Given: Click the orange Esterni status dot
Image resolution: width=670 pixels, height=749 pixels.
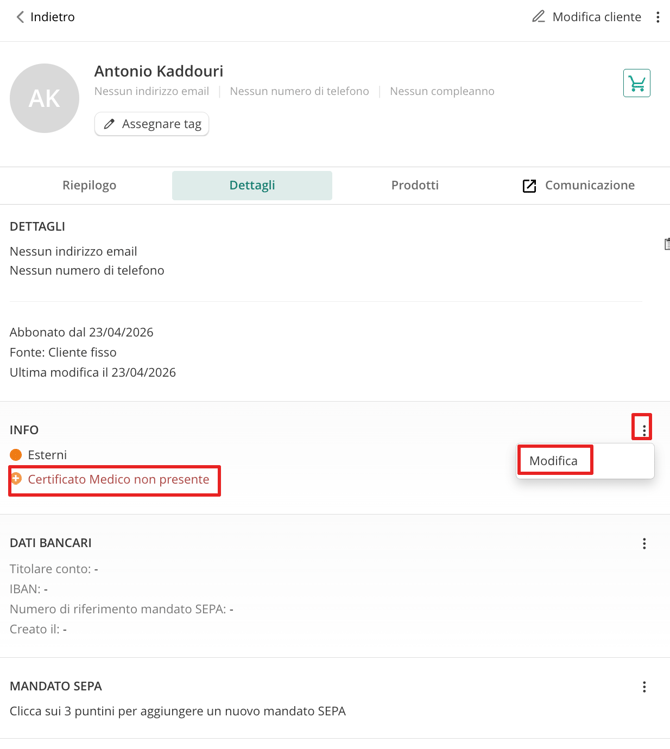Looking at the screenshot, I should (x=16, y=455).
